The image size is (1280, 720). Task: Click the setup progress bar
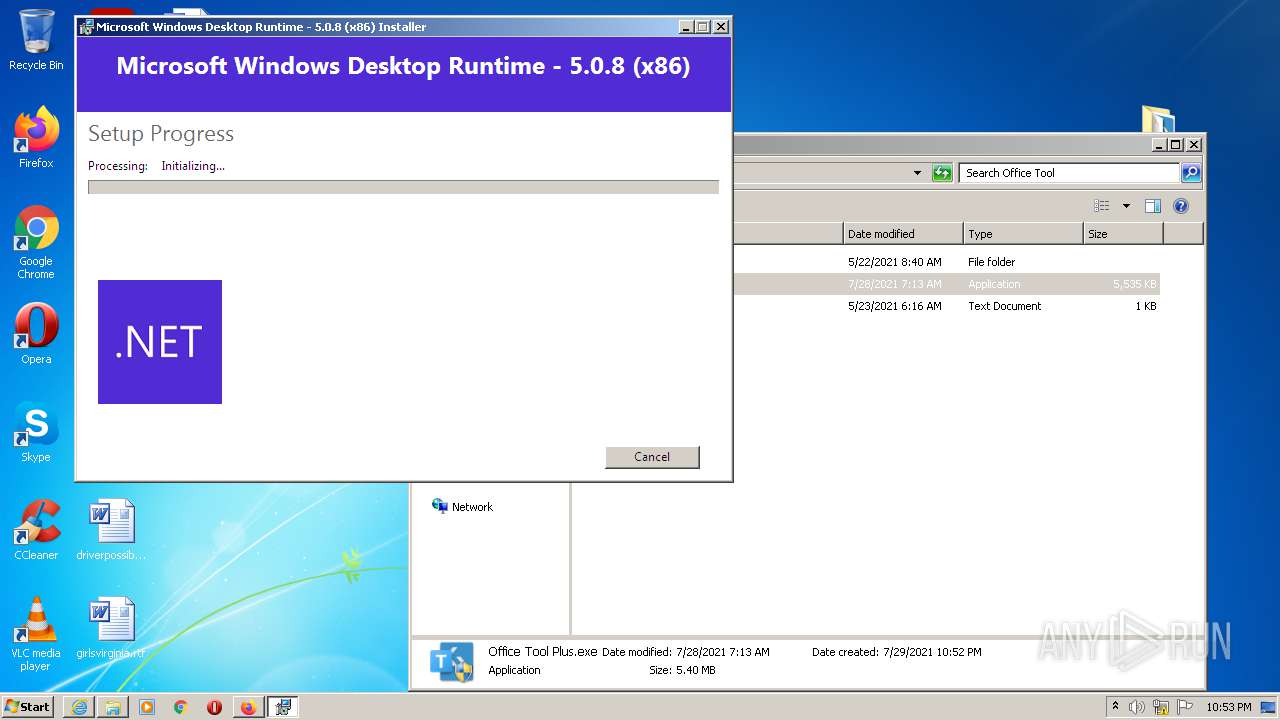click(x=403, y=187)
